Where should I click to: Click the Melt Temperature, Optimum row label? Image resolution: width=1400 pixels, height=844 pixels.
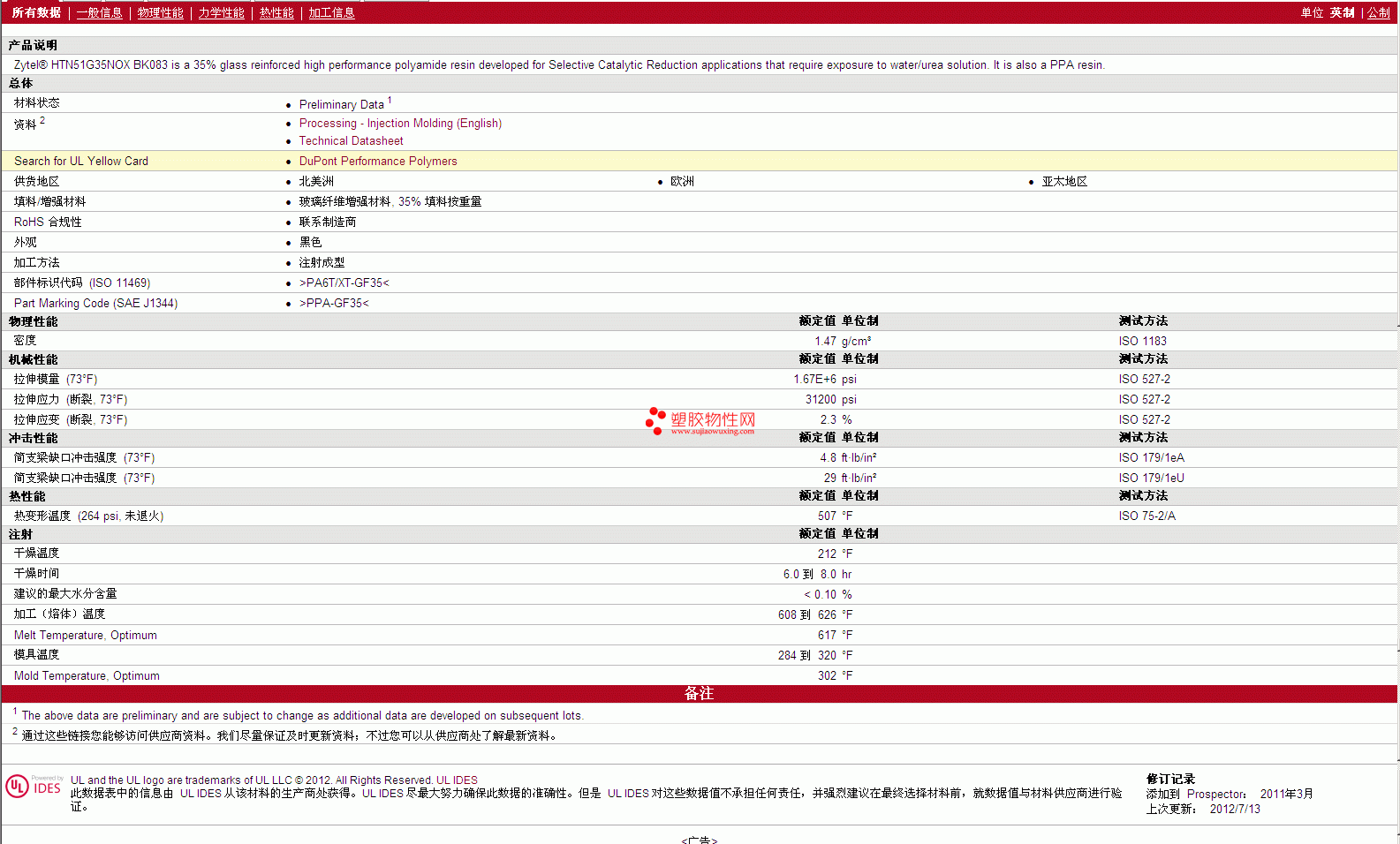86,636
